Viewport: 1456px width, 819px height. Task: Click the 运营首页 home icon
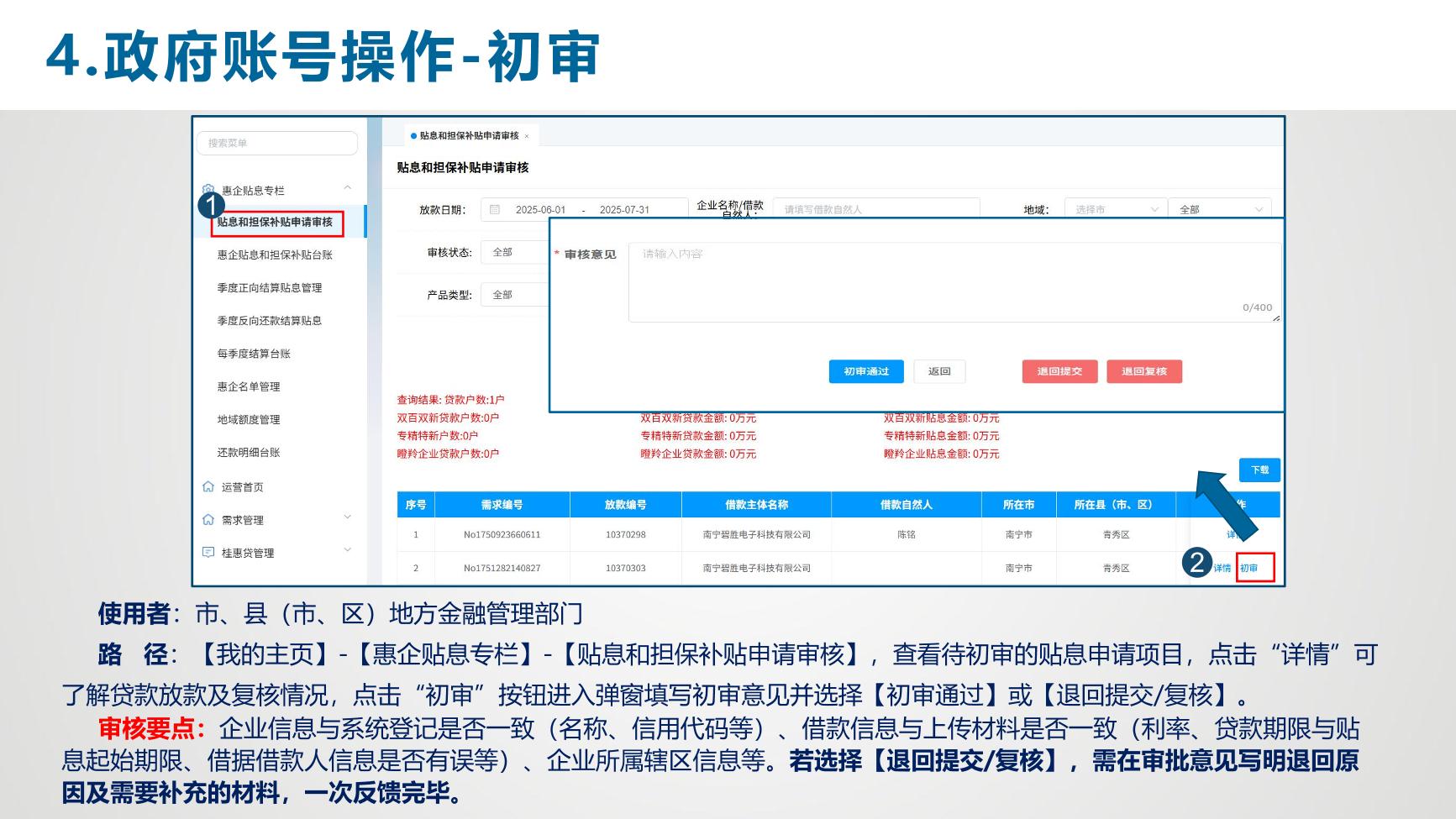point(208,487)
